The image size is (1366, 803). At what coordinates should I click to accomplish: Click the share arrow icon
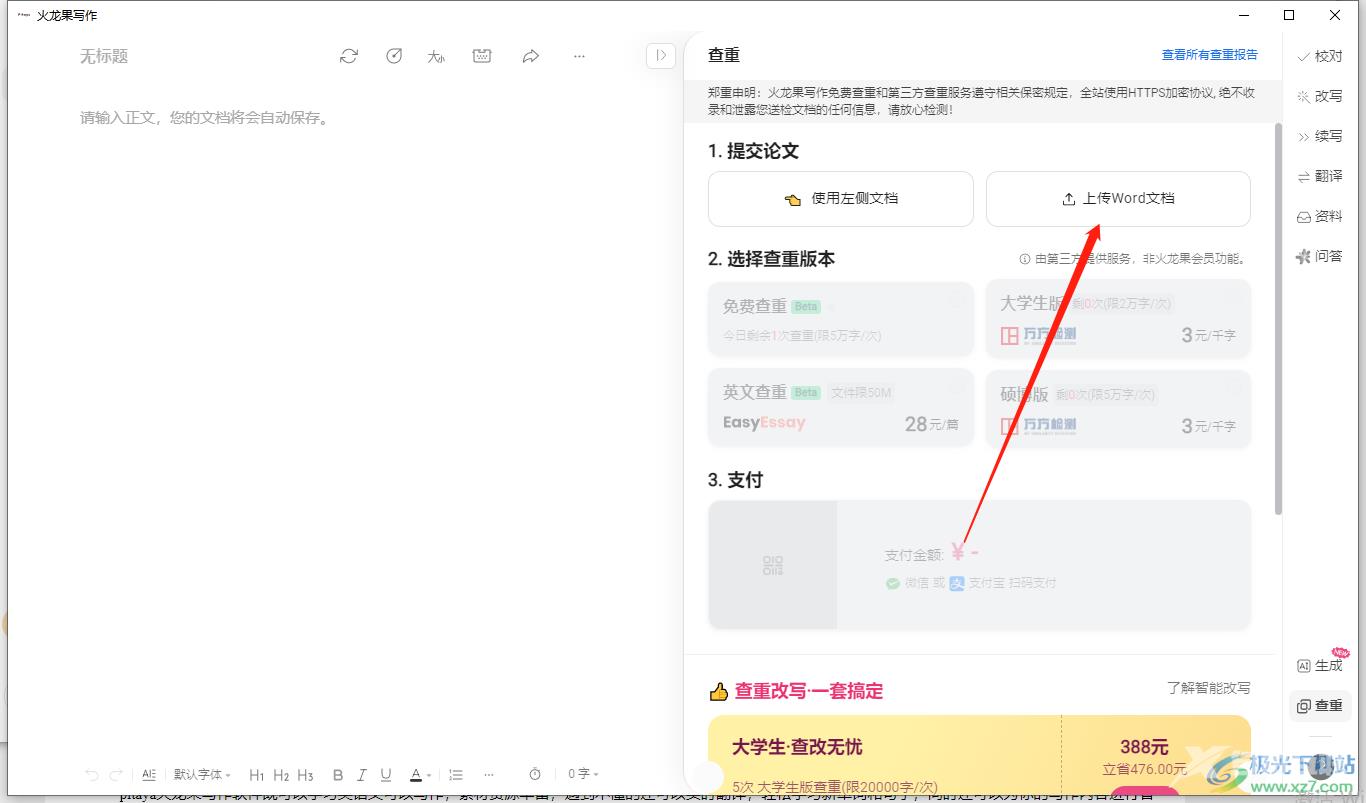point(531,57)
